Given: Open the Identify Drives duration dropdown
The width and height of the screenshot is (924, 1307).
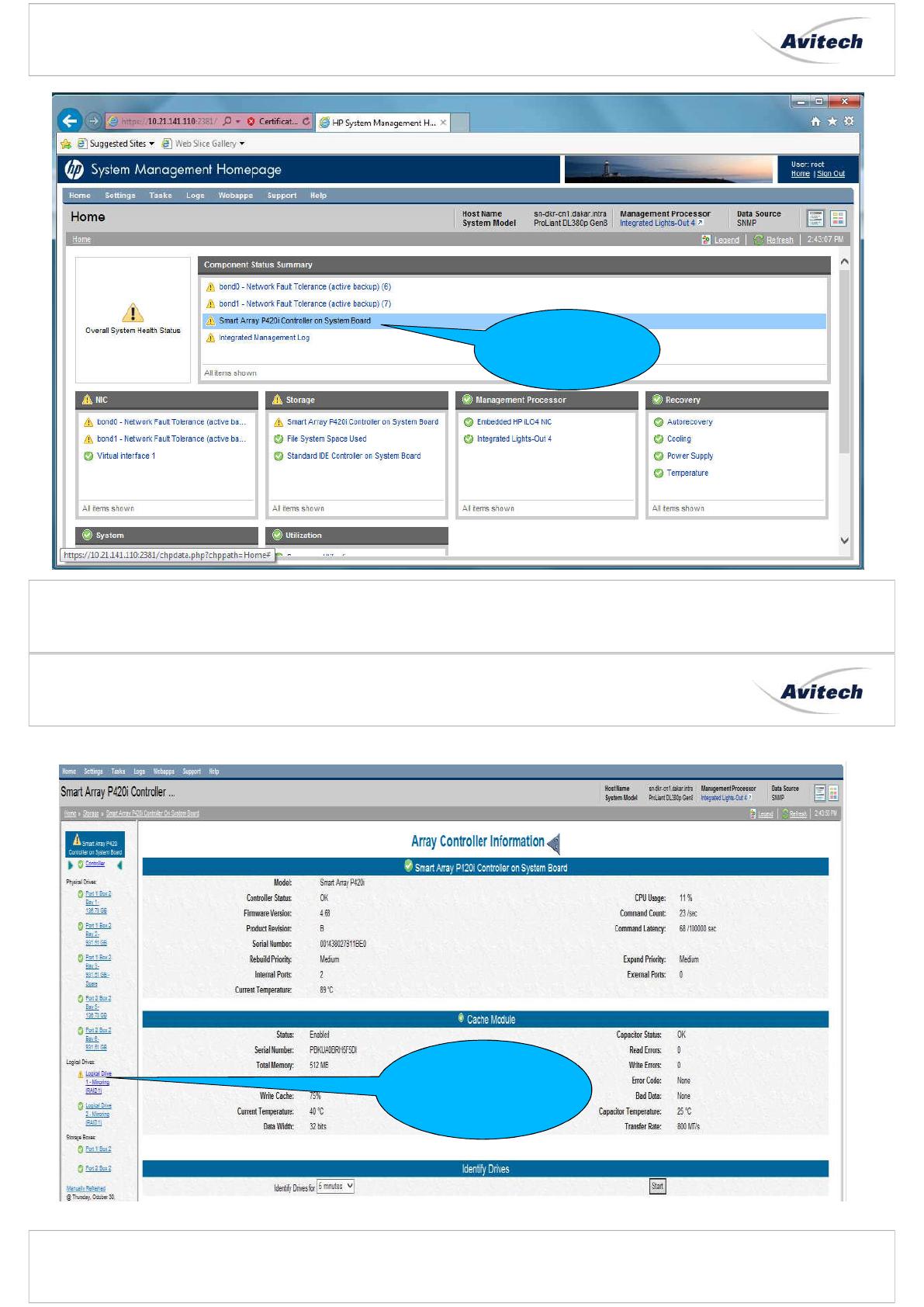Looking at the screenshot, I should point(335,1186).
